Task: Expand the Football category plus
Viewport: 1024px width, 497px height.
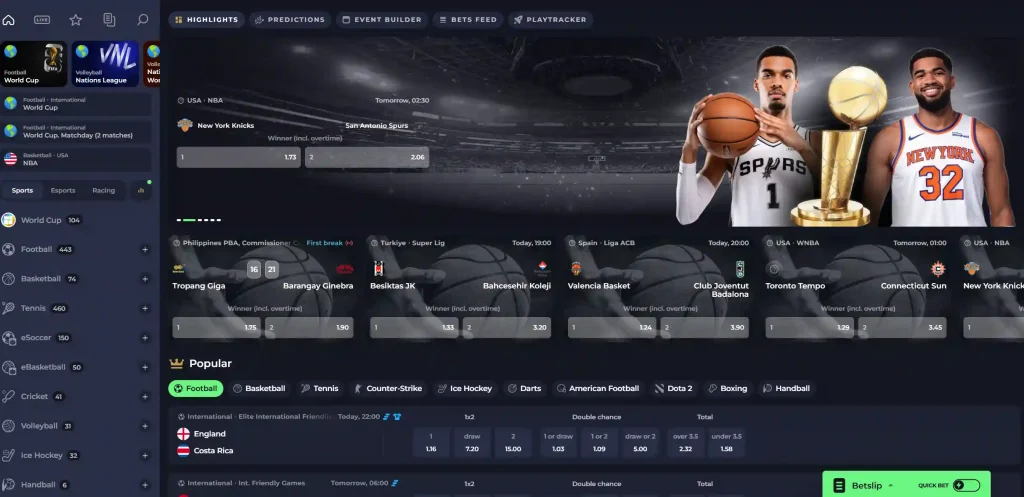Action: [x=145, y=249]
